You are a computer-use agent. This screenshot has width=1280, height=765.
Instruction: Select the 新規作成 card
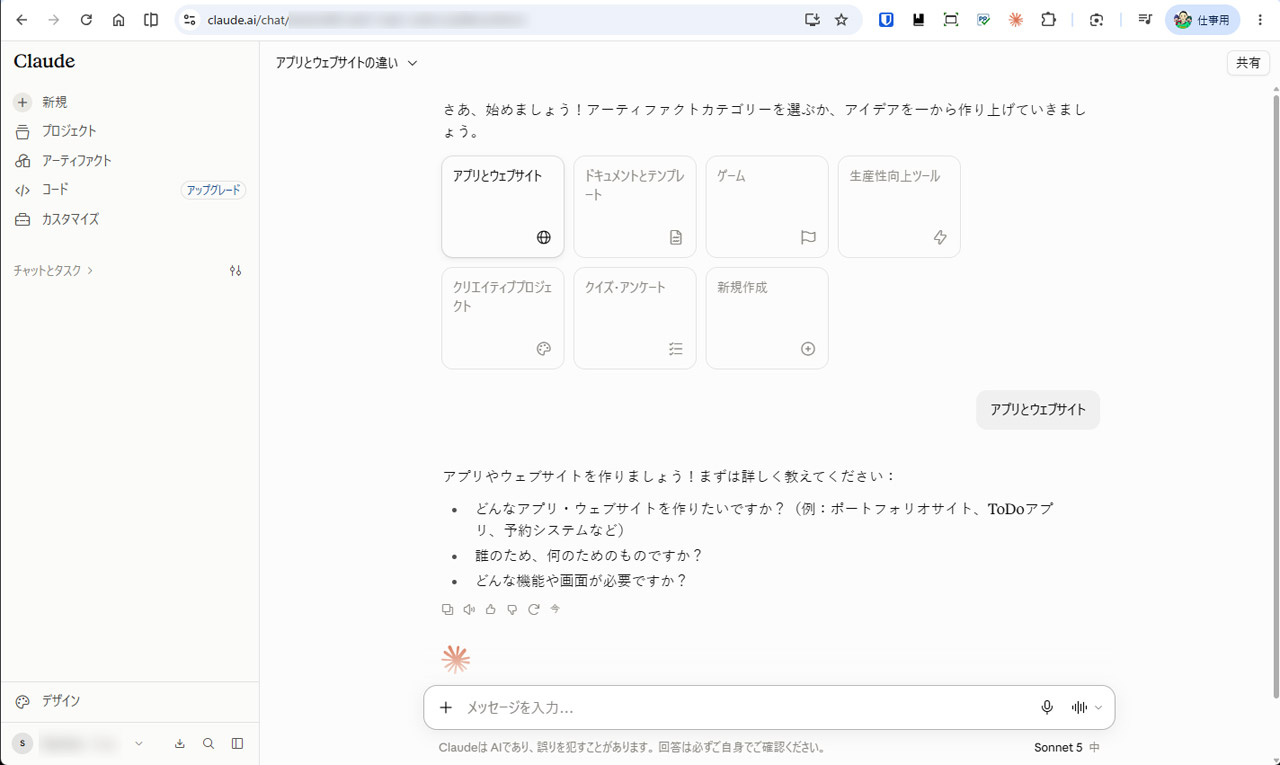point(767,318)
